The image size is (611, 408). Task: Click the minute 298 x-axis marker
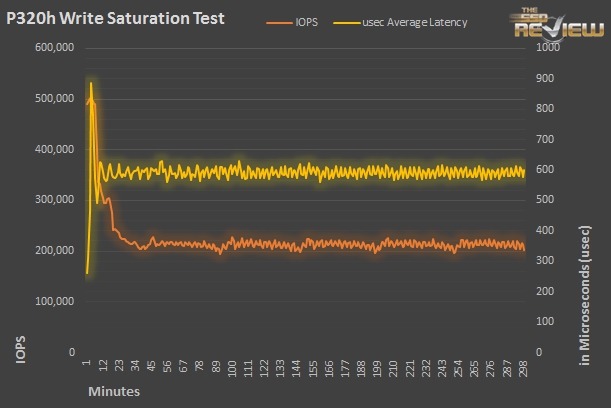pyautogui.click(x=522, y=368)
